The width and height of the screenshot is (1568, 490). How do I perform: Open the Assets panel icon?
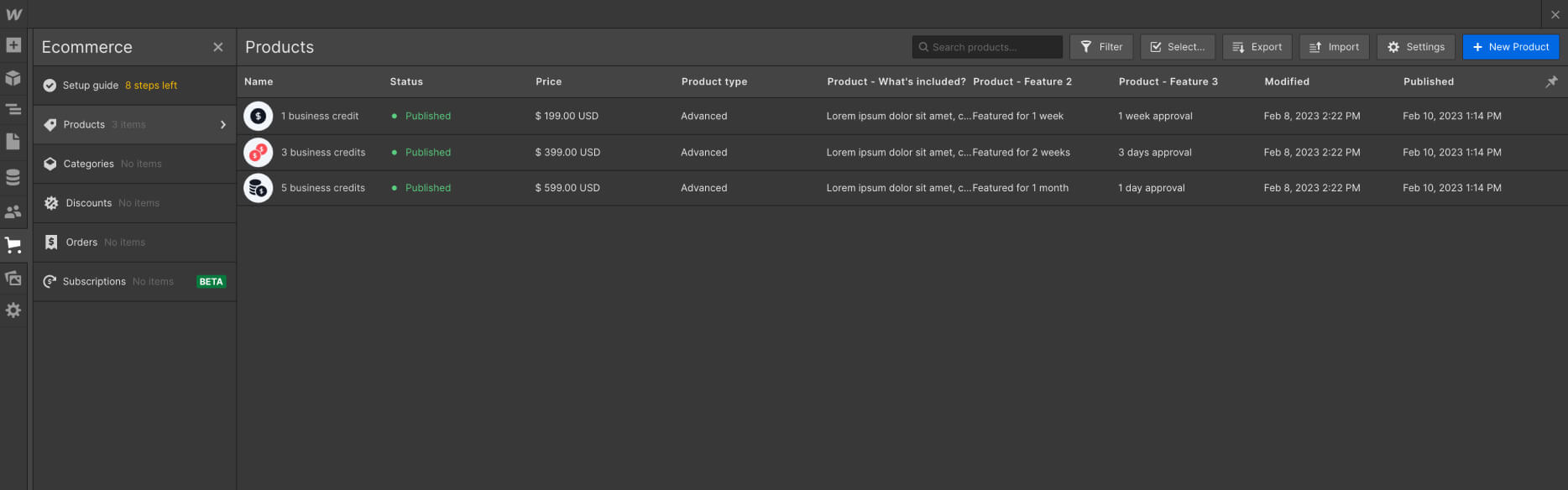13,278
